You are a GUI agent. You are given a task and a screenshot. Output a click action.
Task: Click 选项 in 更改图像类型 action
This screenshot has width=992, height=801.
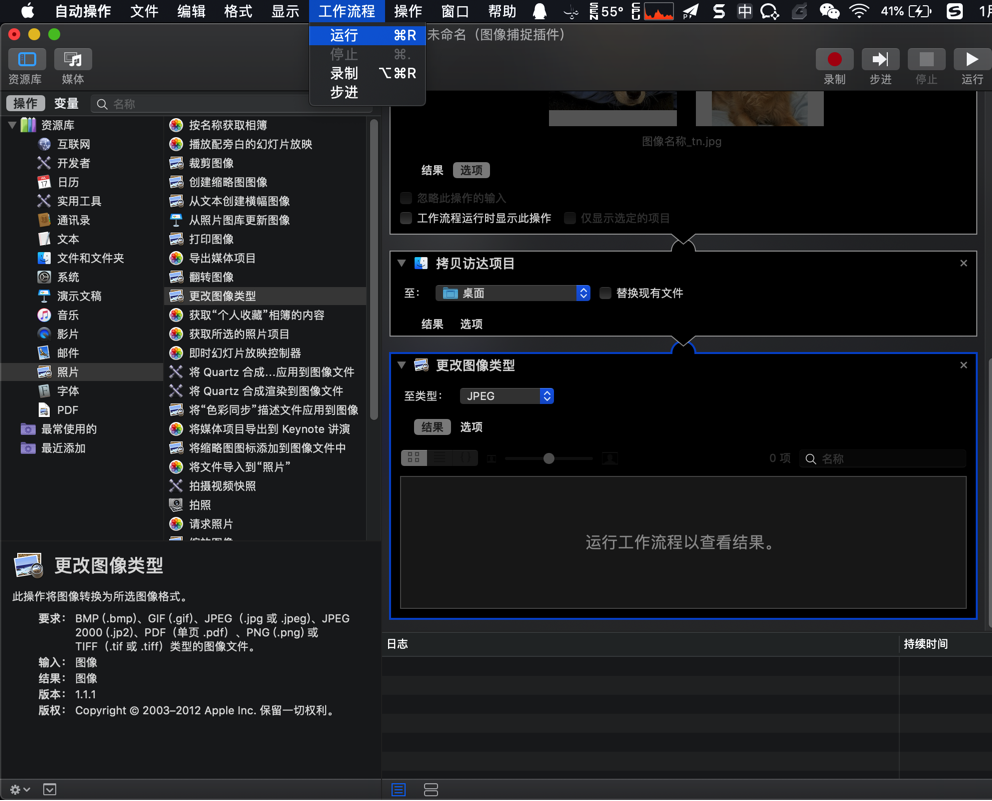pyautogui.click(x=471, y=427)
